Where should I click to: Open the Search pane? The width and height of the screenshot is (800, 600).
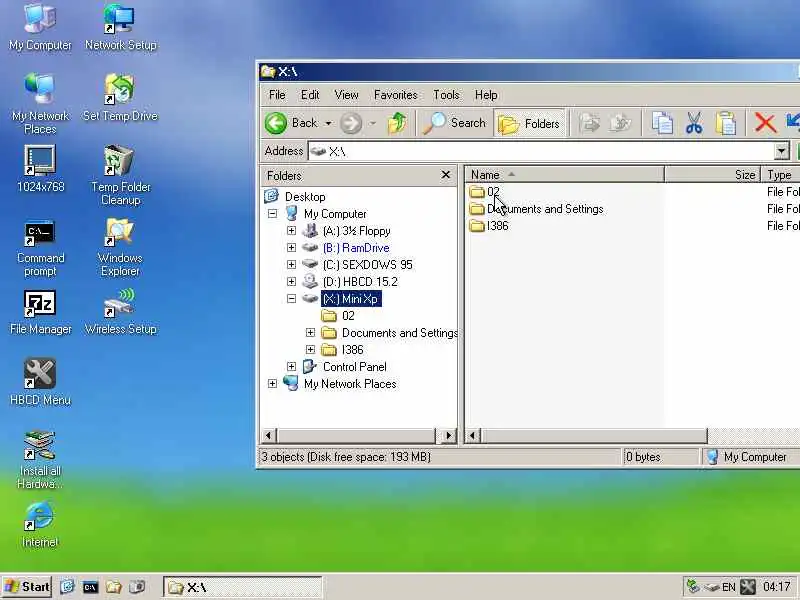pos(454,123)
